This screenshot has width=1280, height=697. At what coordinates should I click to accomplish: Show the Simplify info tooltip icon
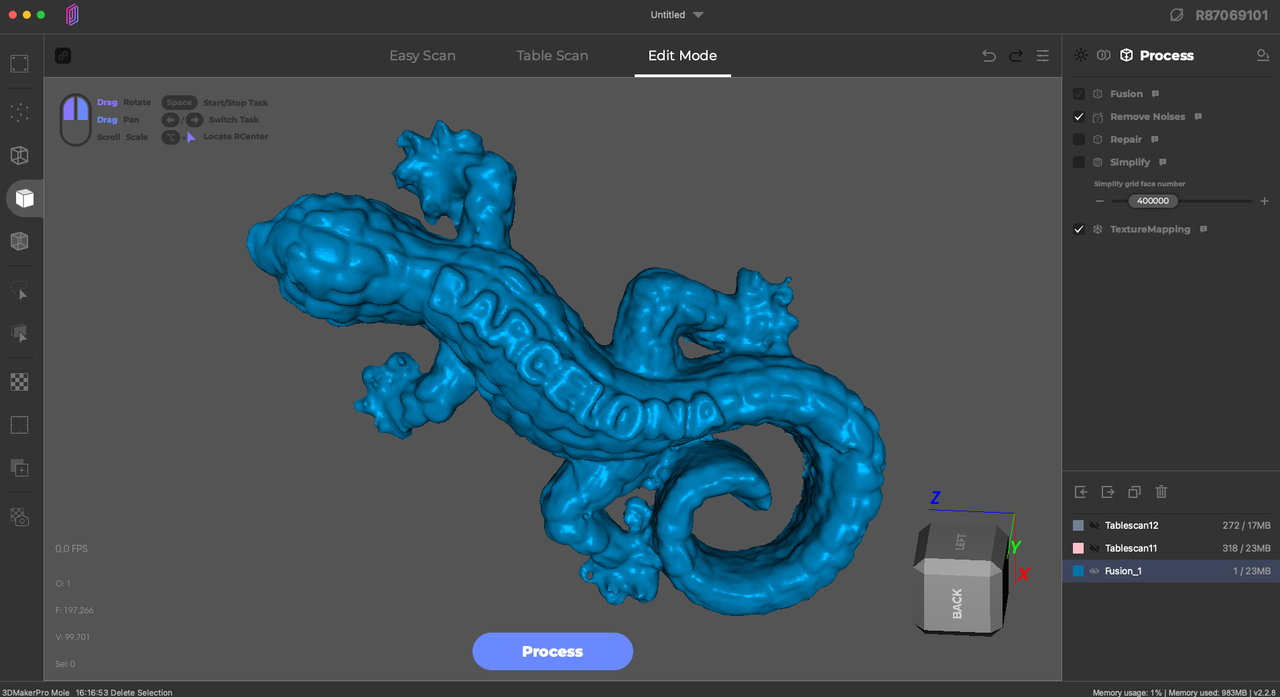point(1163,162)
